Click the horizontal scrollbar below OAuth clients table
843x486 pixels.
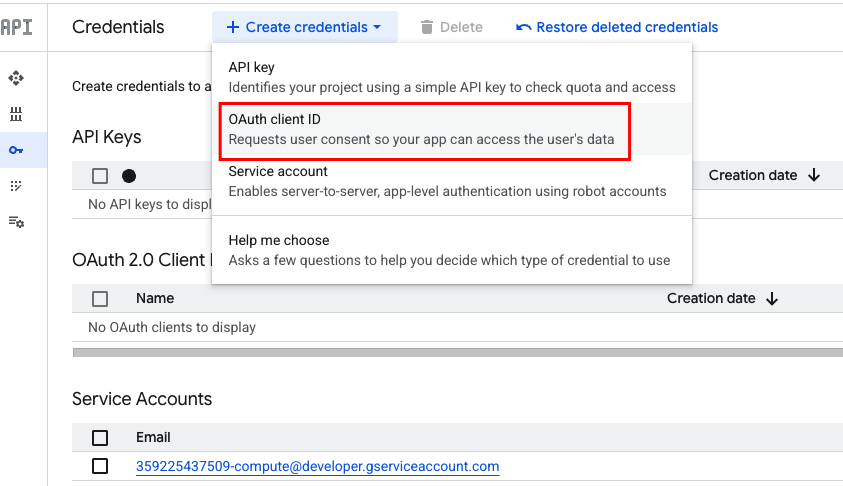pos(457,352)
